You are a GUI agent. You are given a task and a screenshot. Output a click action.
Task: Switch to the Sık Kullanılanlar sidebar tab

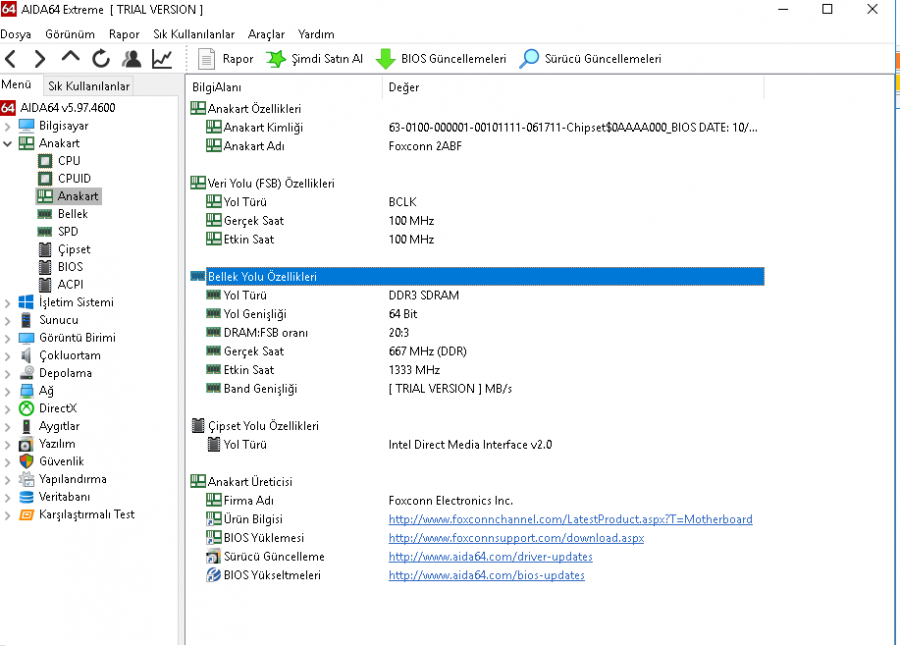[89, 86]
